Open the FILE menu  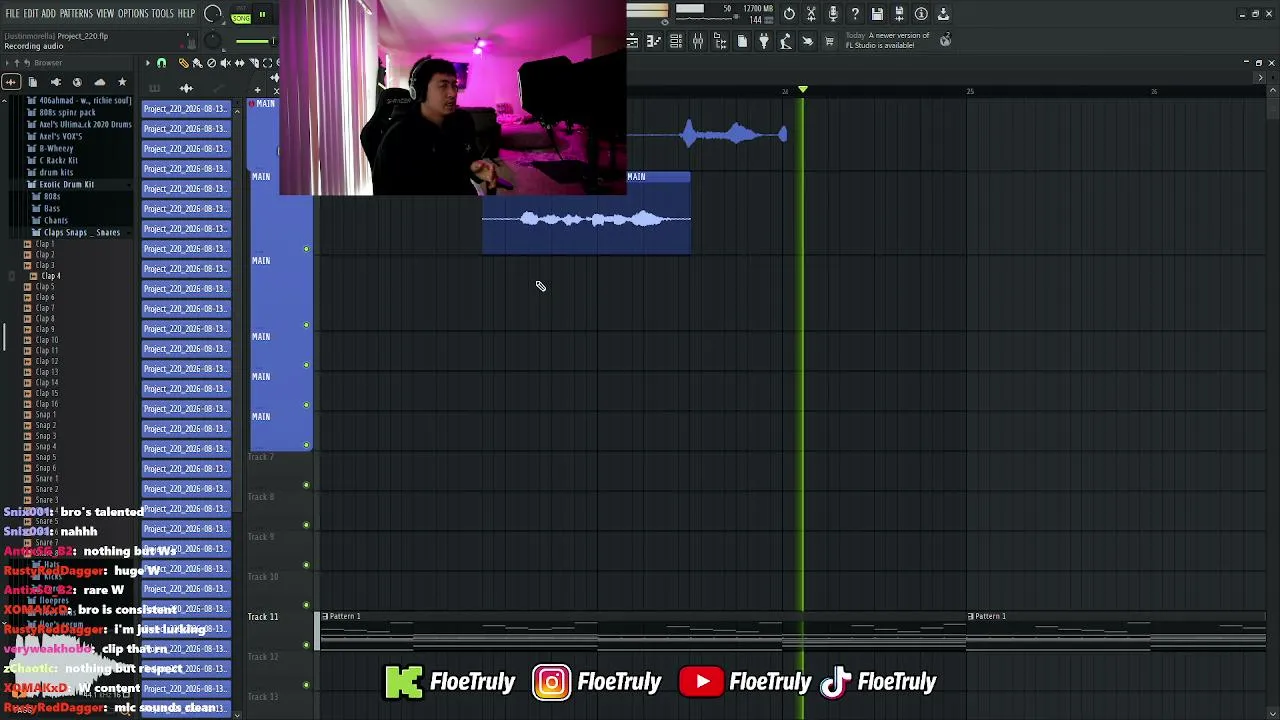(12, 14)
